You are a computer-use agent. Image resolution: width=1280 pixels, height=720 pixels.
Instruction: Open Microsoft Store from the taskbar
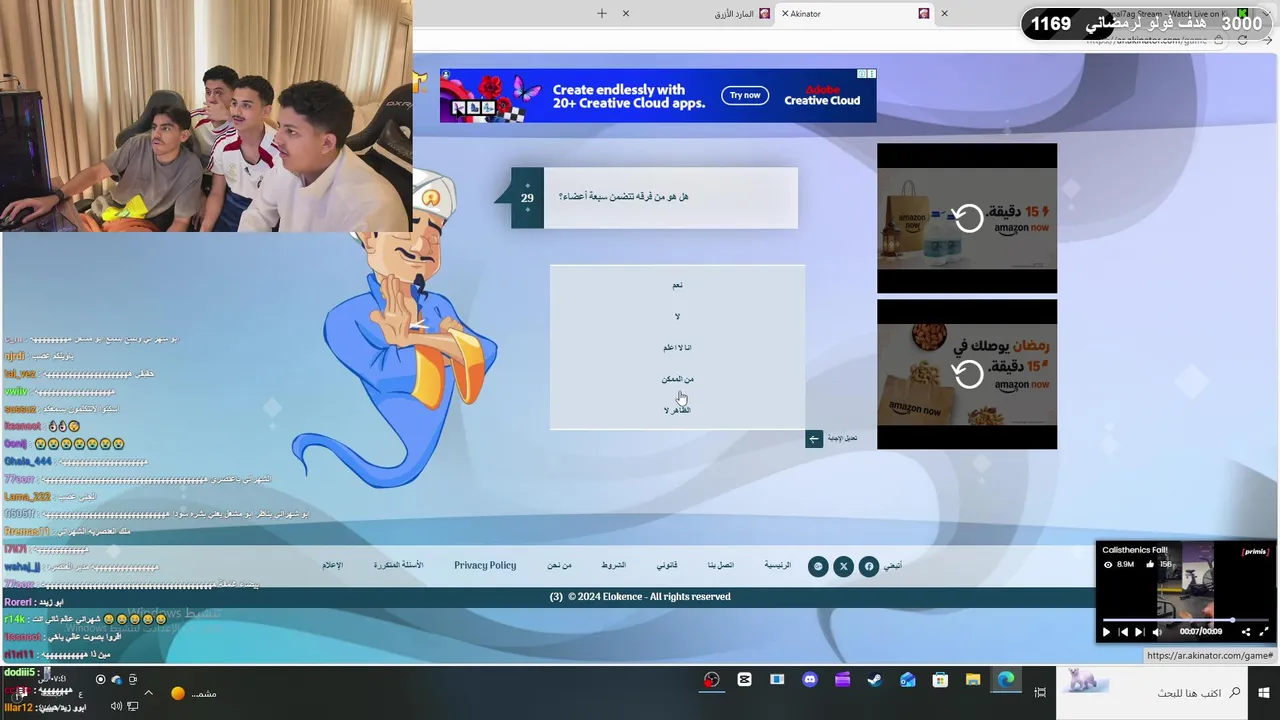pos(940,680)
